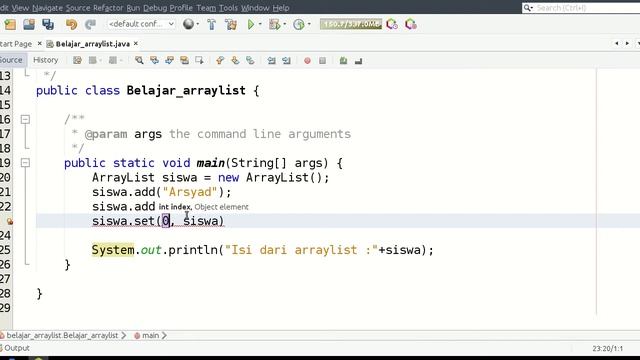Click the New Project icon in main toolbar
Viewport: 640px width, 360px height.
[10, 24]
